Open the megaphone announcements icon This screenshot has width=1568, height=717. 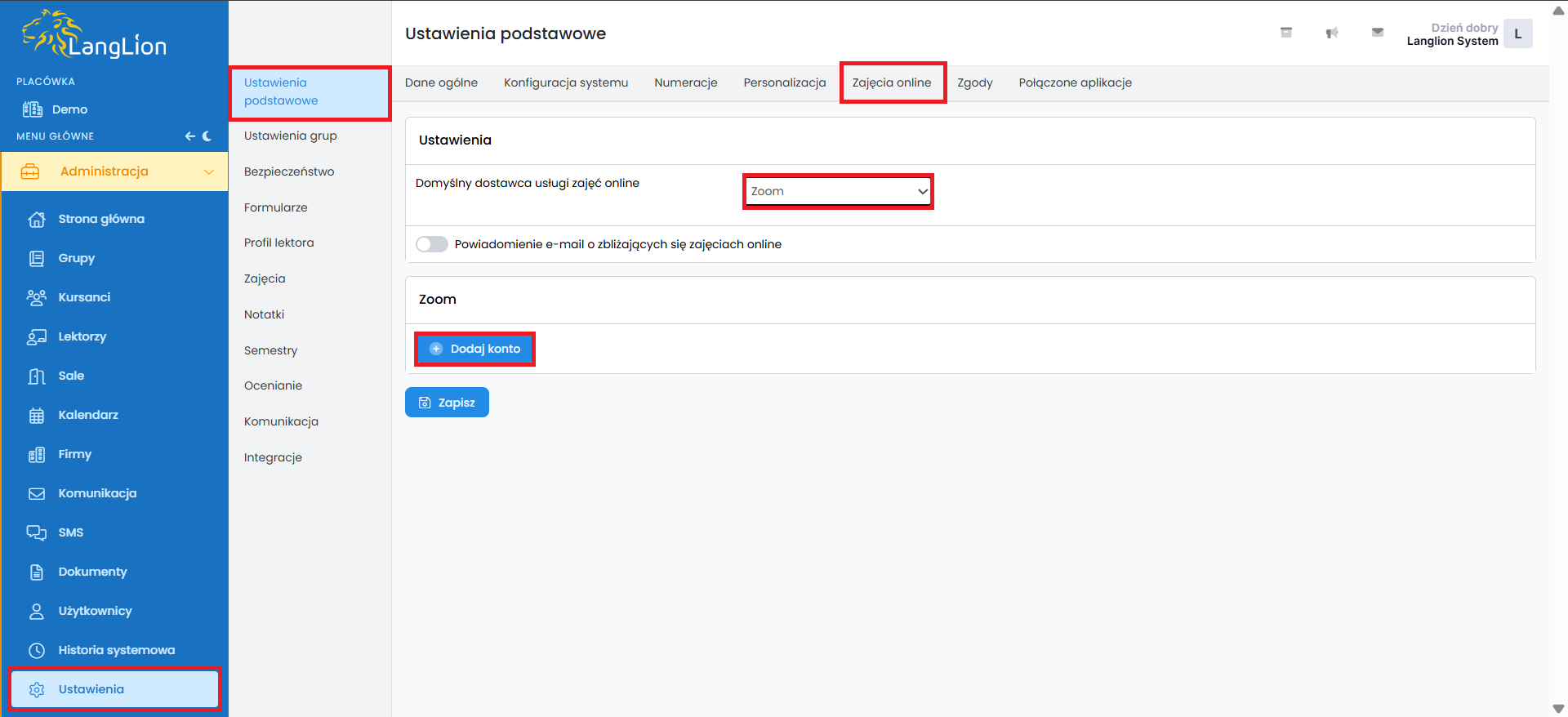point(1331,33)
